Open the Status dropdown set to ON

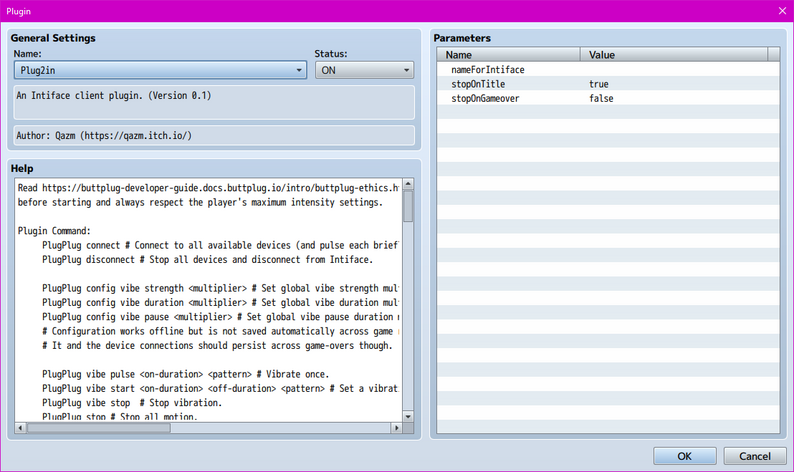point(364,70)
